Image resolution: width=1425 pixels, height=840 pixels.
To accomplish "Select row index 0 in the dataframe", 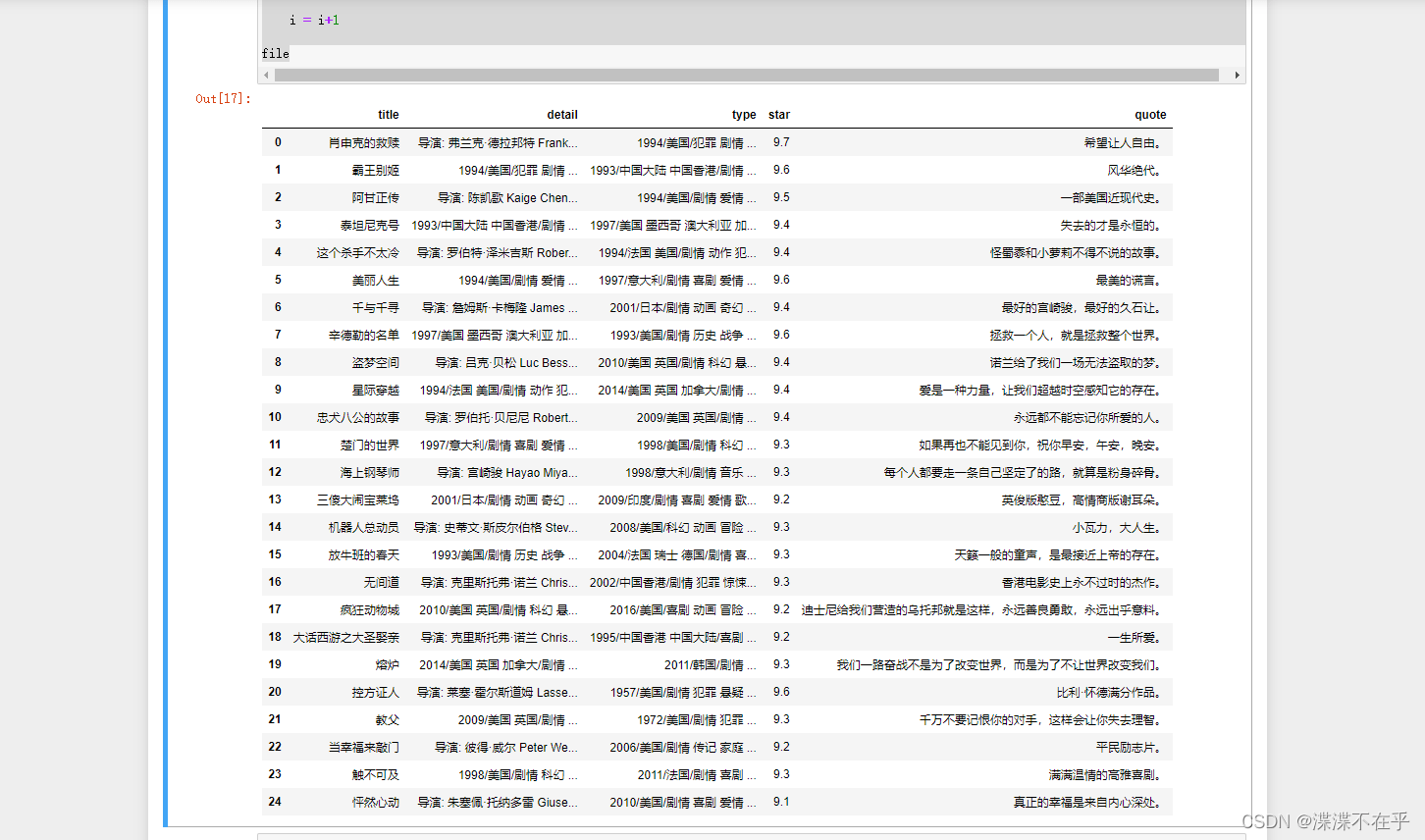I will [x=278, y=142].
